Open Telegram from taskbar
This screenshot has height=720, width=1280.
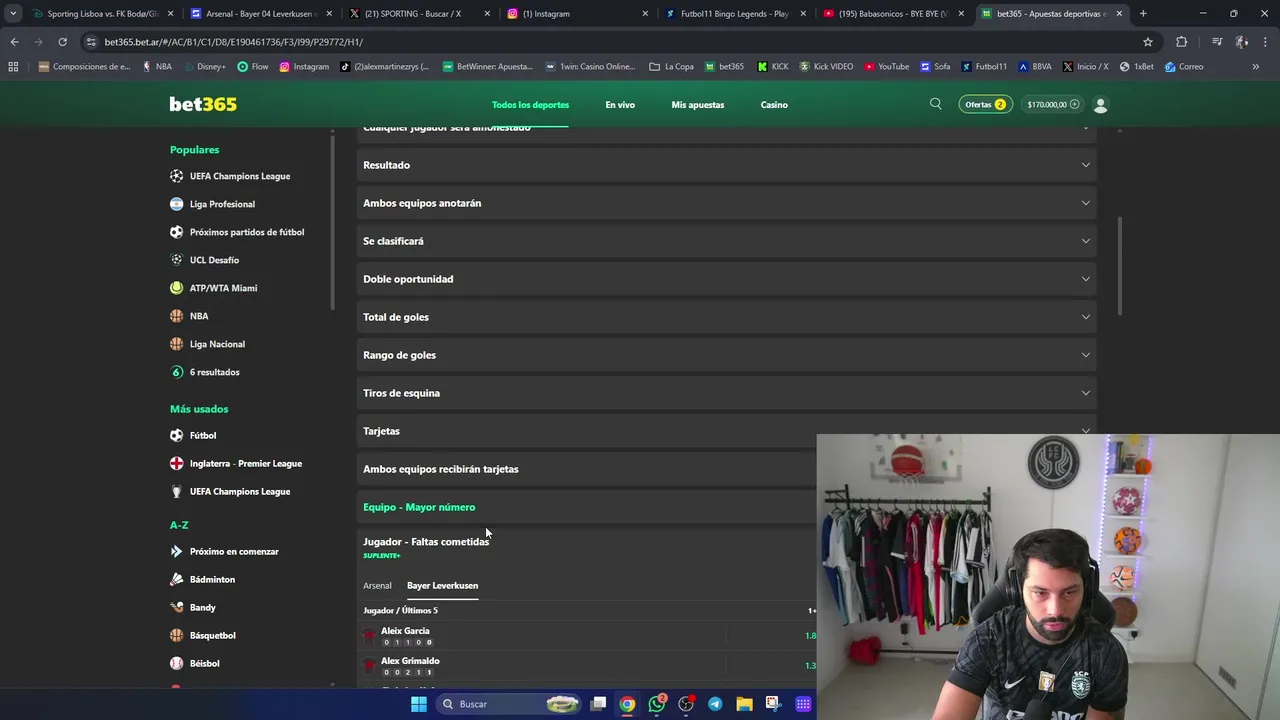click(715, 704)
